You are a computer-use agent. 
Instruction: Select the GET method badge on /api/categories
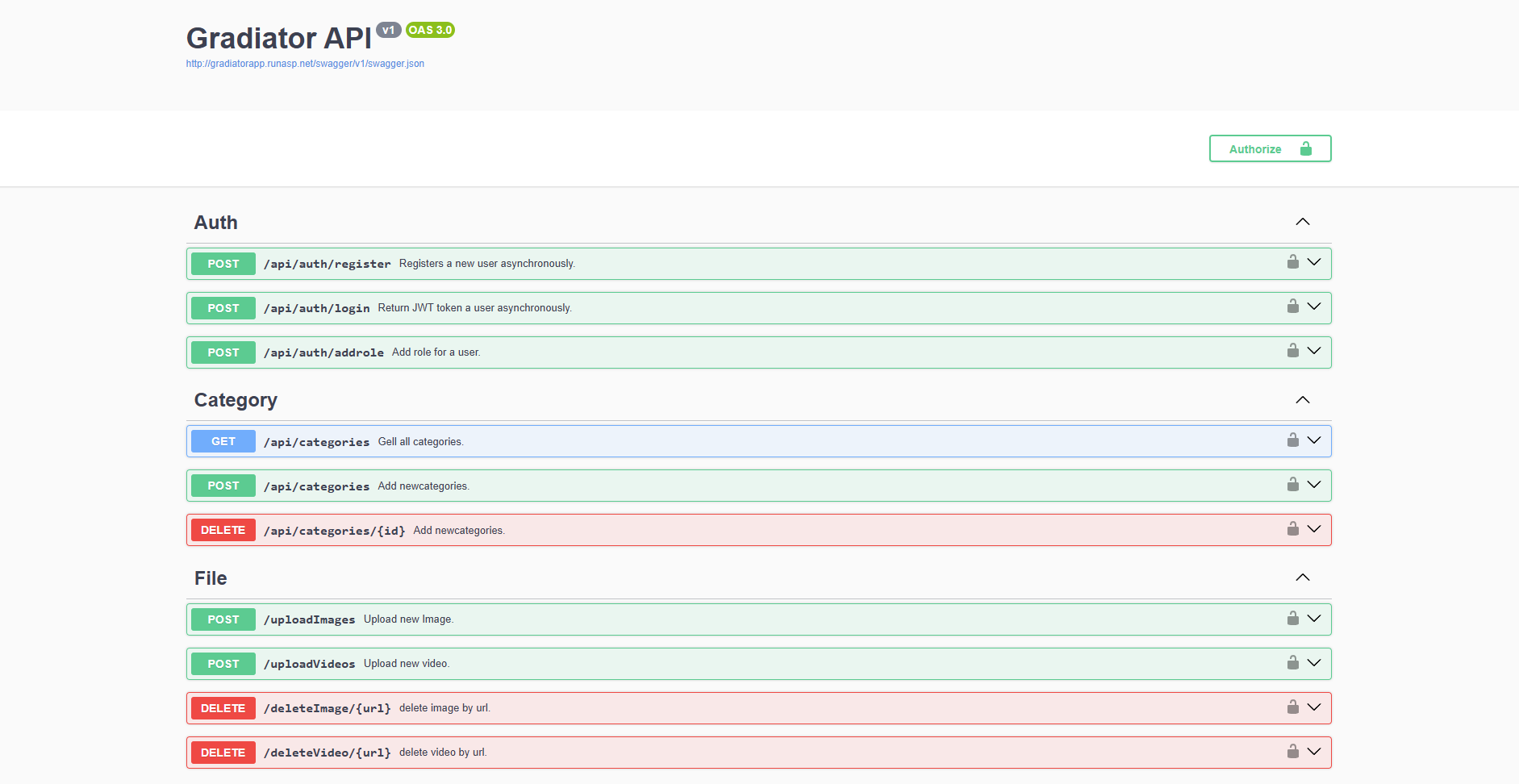(223, 441)
